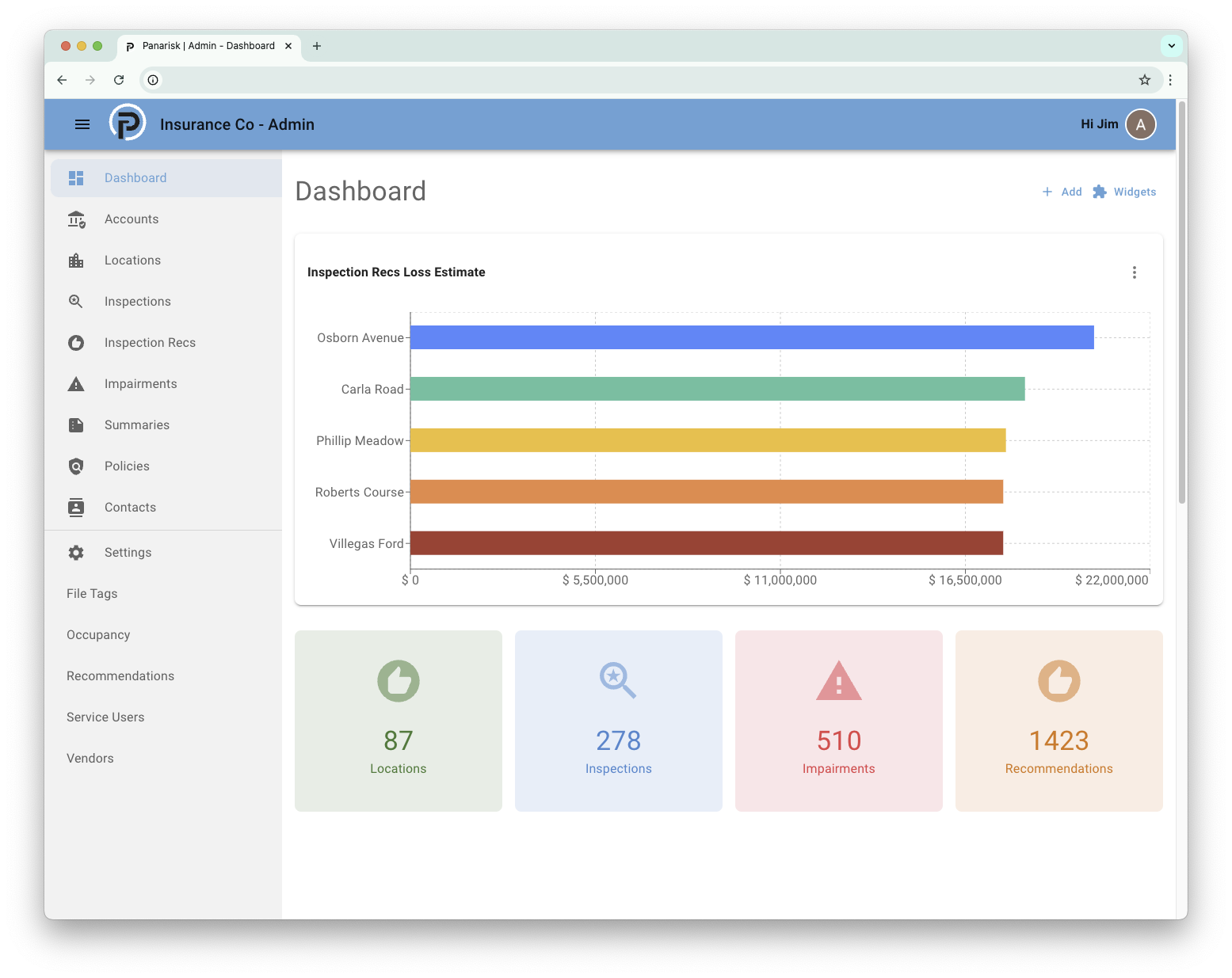Click the Accounts bank icon
The image size is (1232, 978).
(x=76, y=219)
